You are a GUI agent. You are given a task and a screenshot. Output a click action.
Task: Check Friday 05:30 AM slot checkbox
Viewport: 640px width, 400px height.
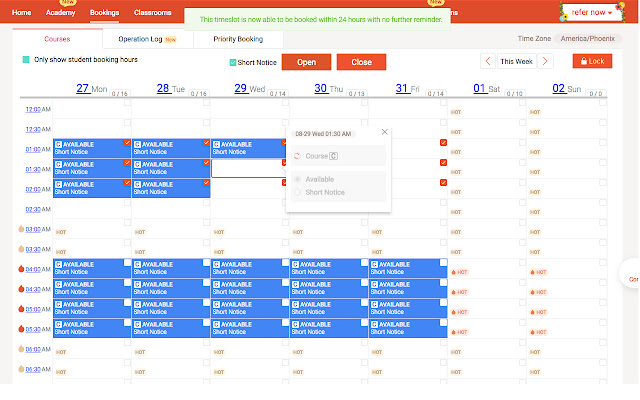click(x=443, y=322)
